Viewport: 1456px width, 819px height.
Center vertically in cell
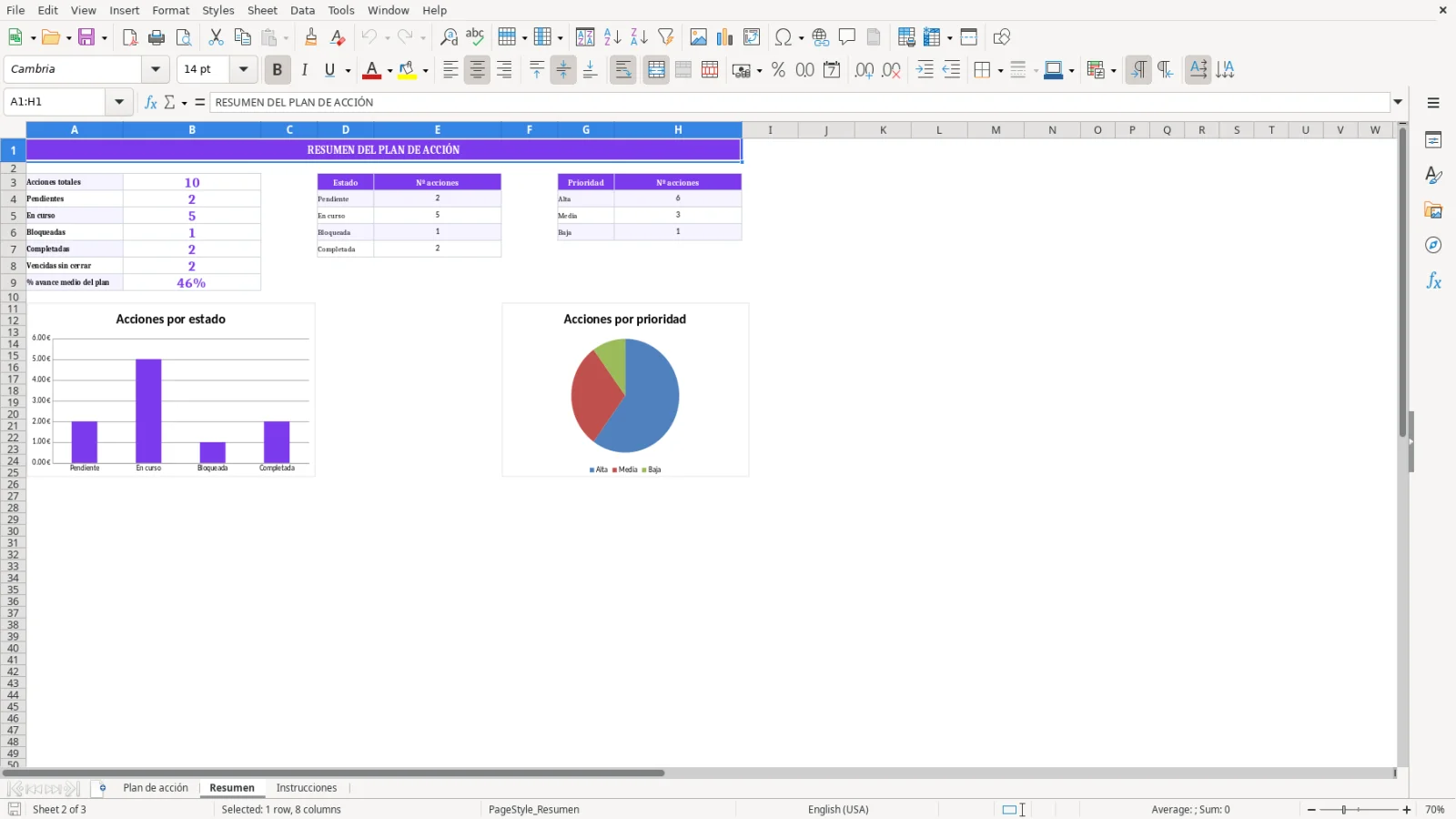[563, 70]
